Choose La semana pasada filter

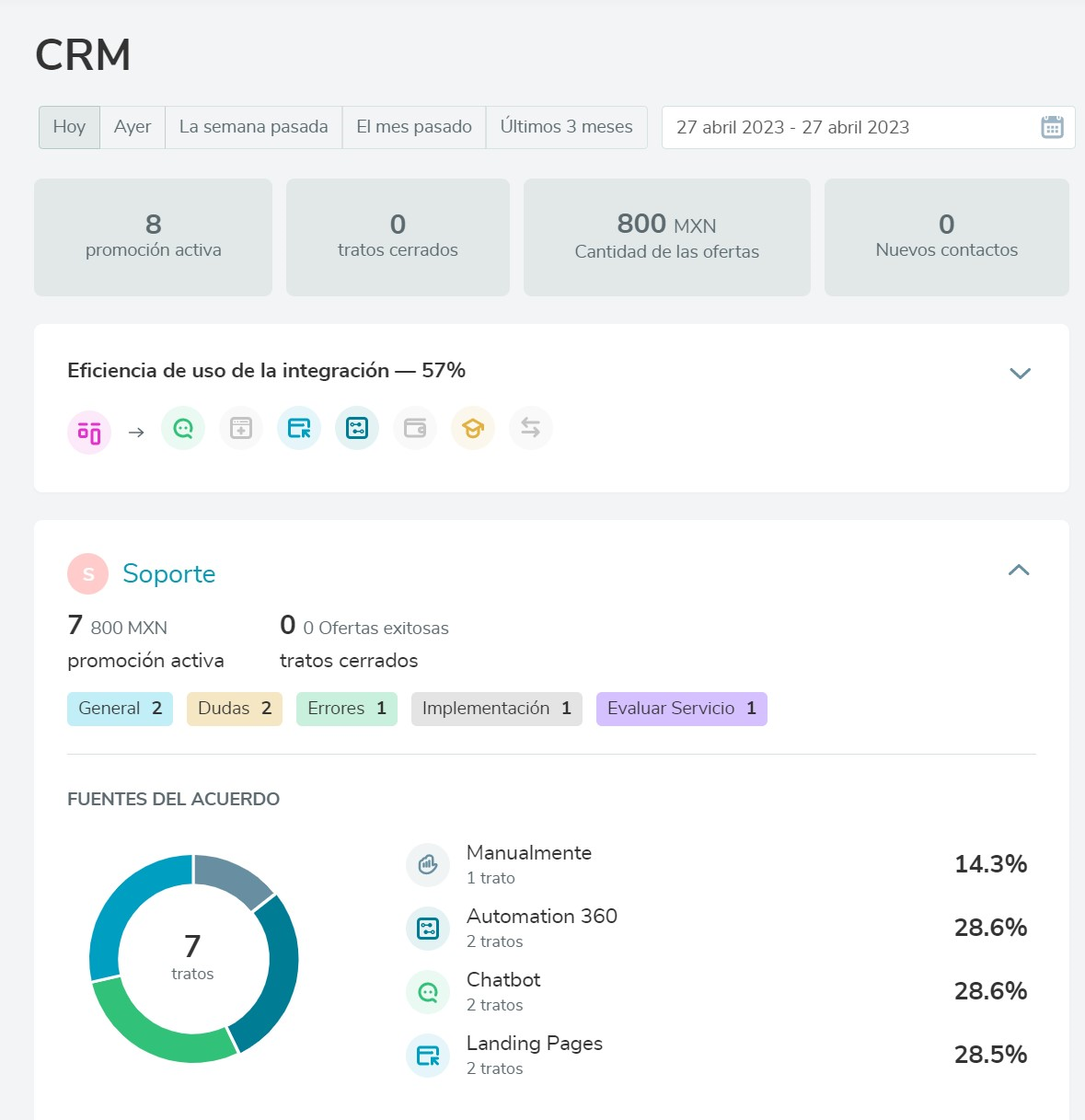tap(253, 127)
